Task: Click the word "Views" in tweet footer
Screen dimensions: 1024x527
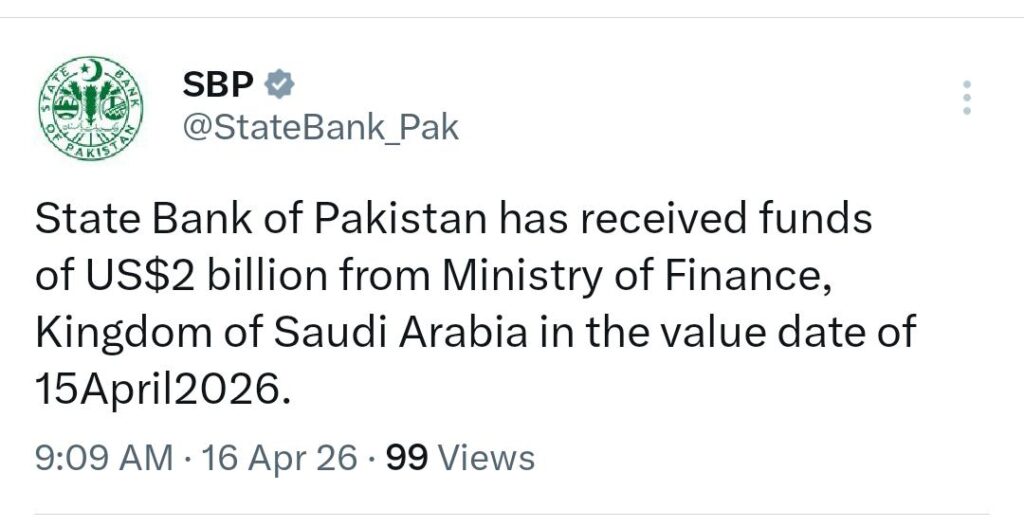Action: [487, 458]
